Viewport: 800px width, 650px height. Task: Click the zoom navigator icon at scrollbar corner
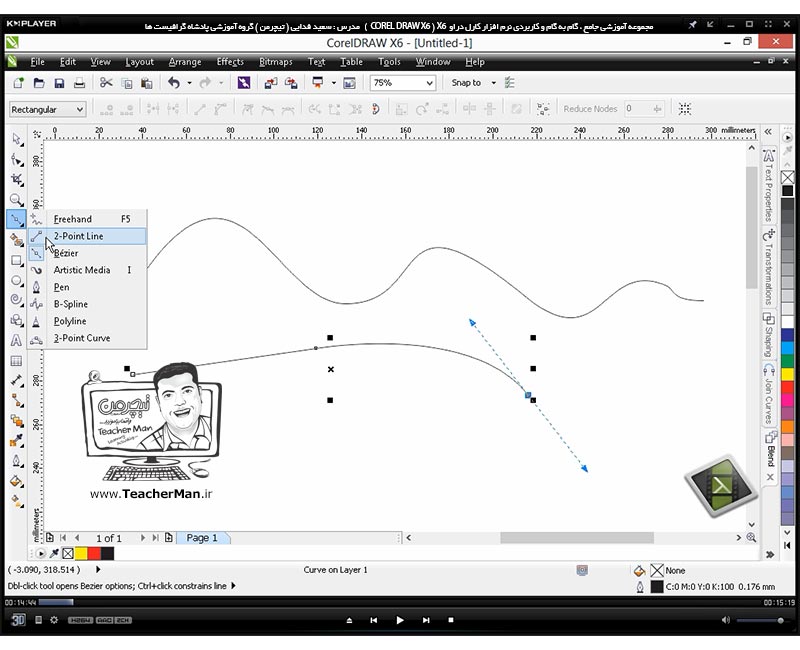[752, 537]
